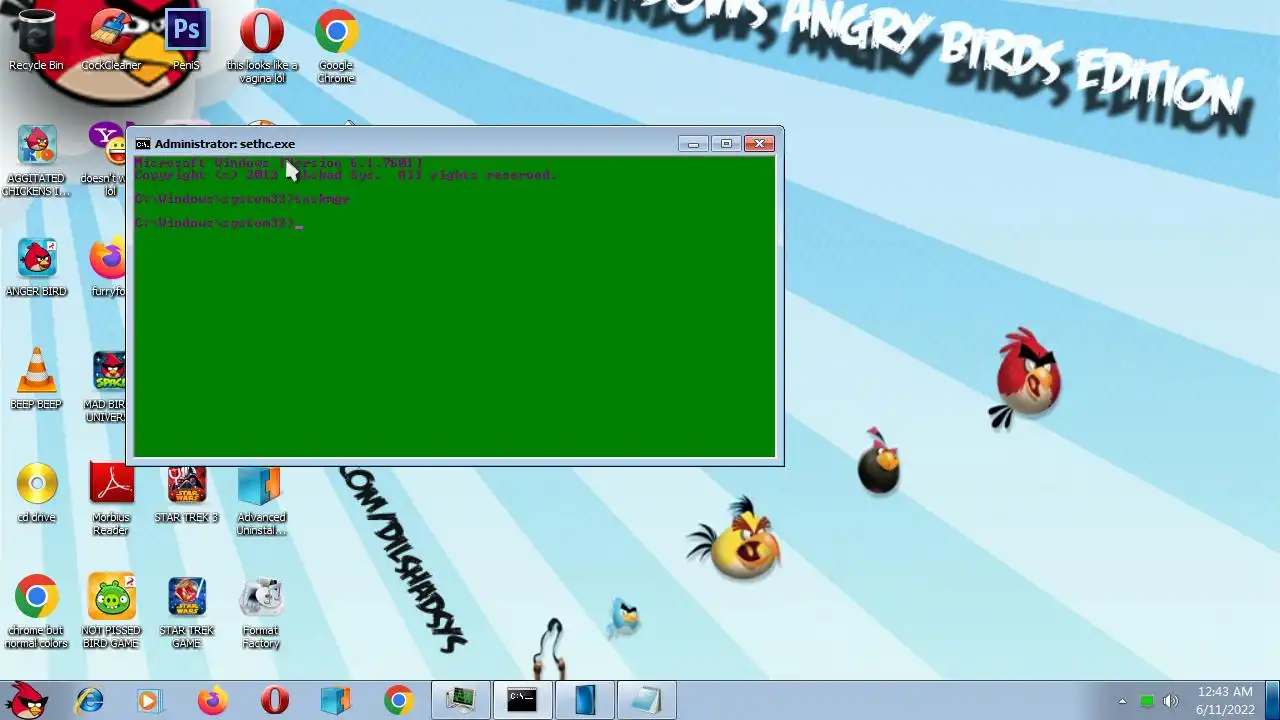Close the Administrator: sethc.exe window
The width and height of the screenshot is (1280, 720).
tap(759, 144)
